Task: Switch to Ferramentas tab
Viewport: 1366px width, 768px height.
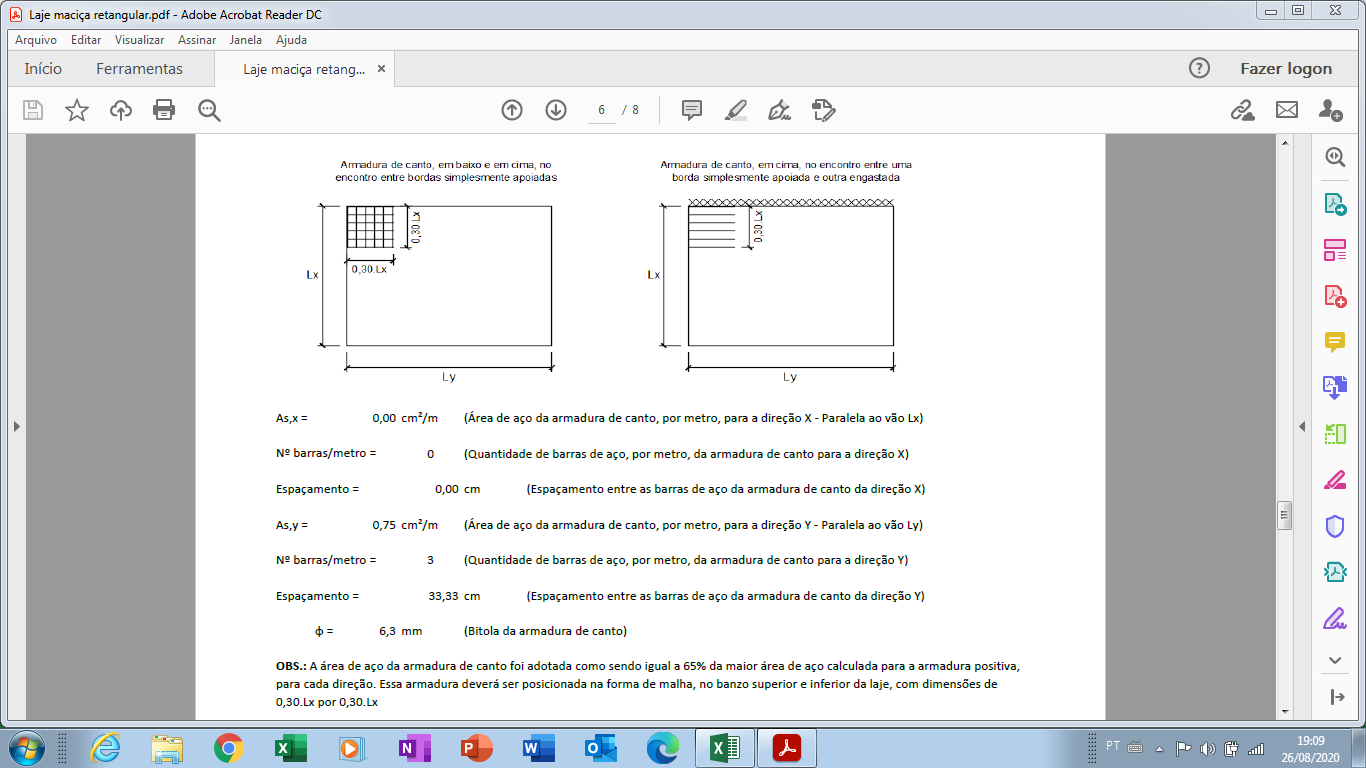Action: [139, 69]
